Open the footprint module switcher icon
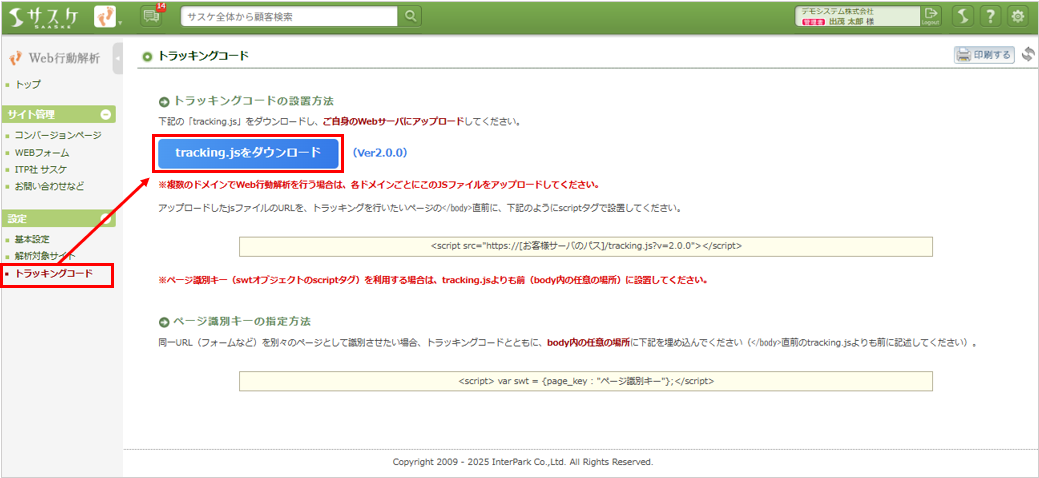The height and width of the screenshot is (478, 1039). coord(105,17)
